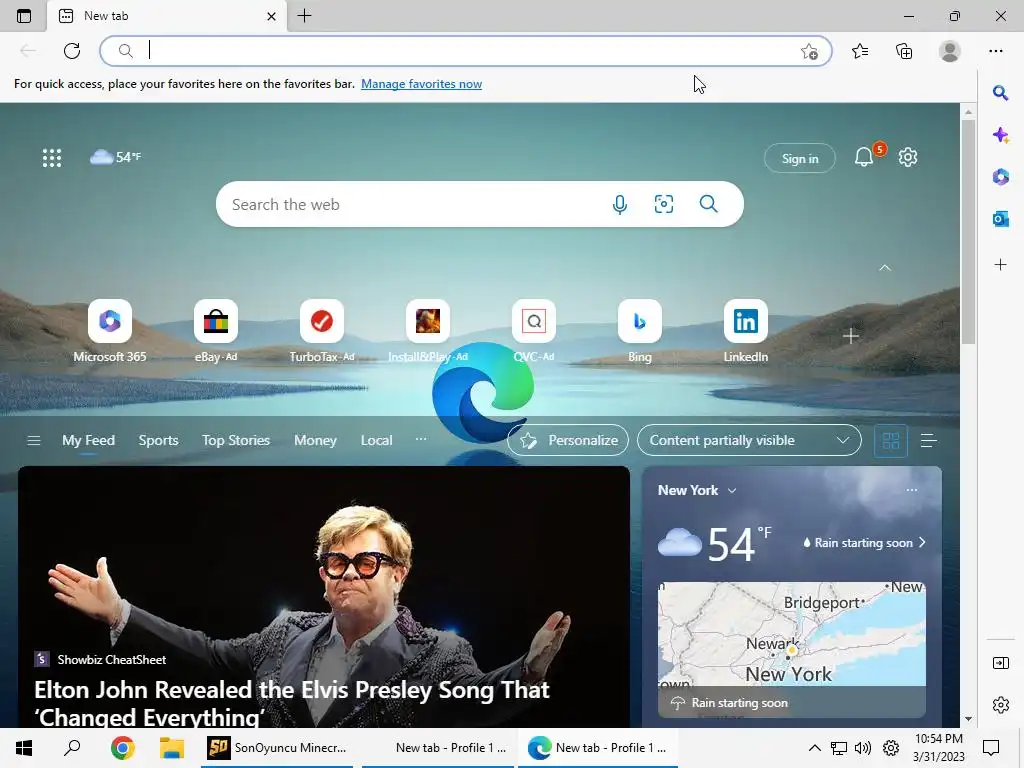Open Rain starting soon forecast link

click(864, 543)
